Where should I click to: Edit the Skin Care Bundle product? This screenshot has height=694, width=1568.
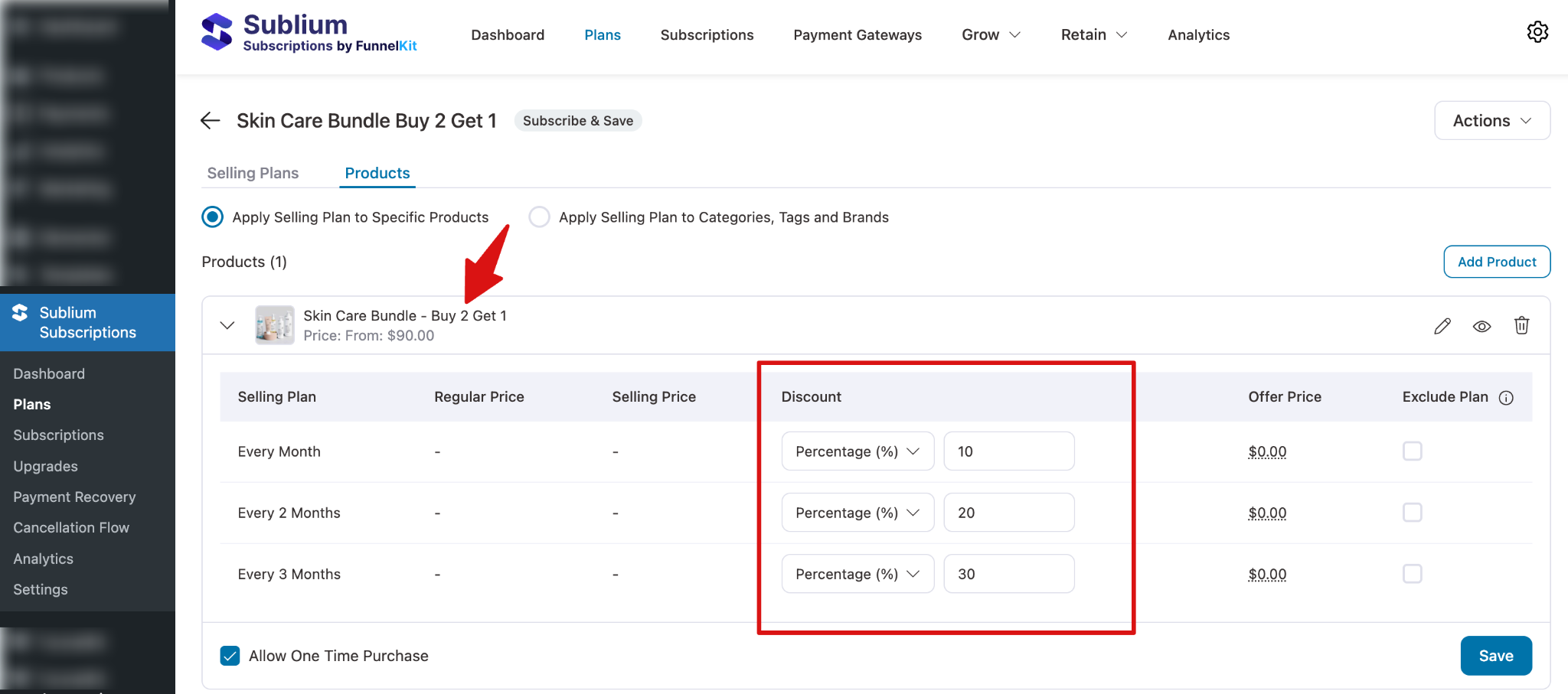(x=1442, y=325)
